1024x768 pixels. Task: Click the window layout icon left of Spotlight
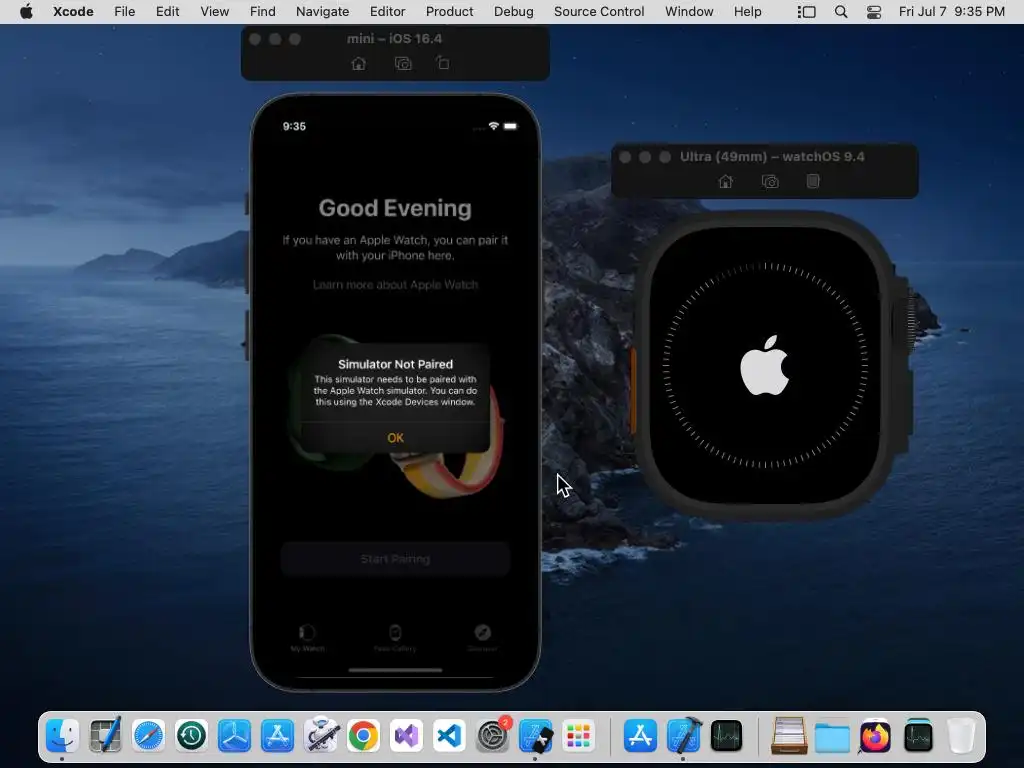point(807,12)
